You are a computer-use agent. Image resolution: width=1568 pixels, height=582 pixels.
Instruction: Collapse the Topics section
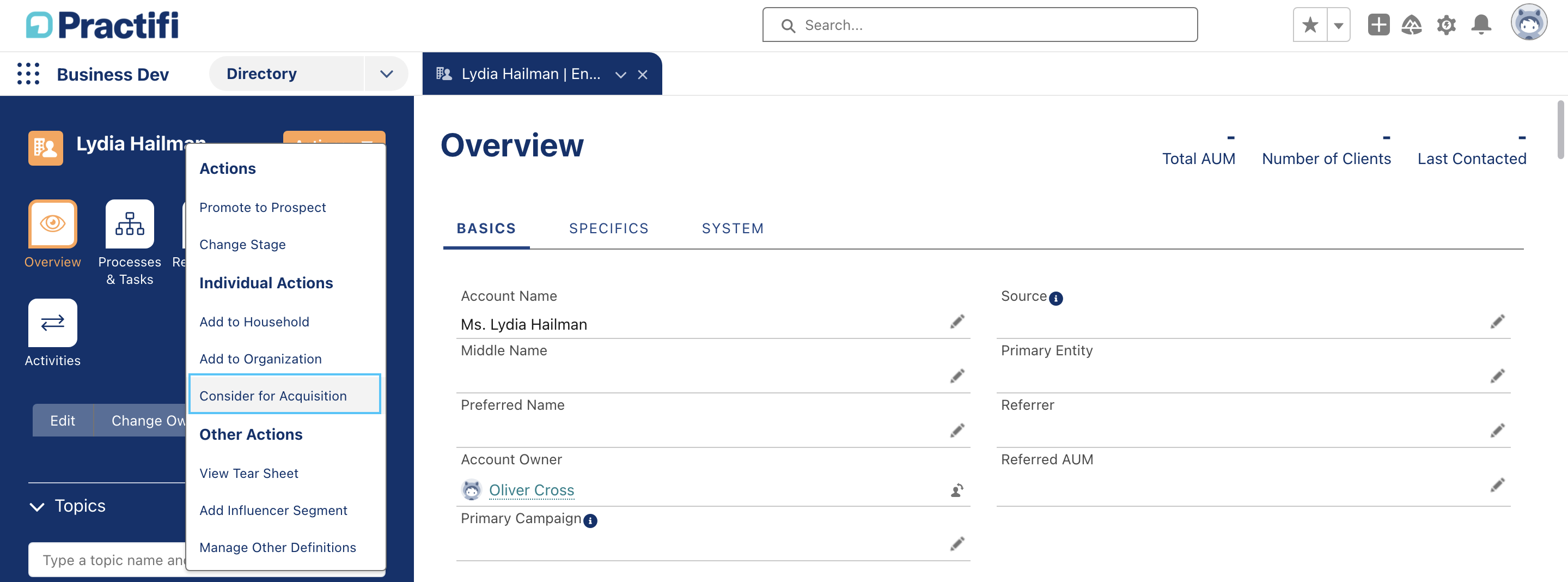pyautogui.click(x=36, y=506)
